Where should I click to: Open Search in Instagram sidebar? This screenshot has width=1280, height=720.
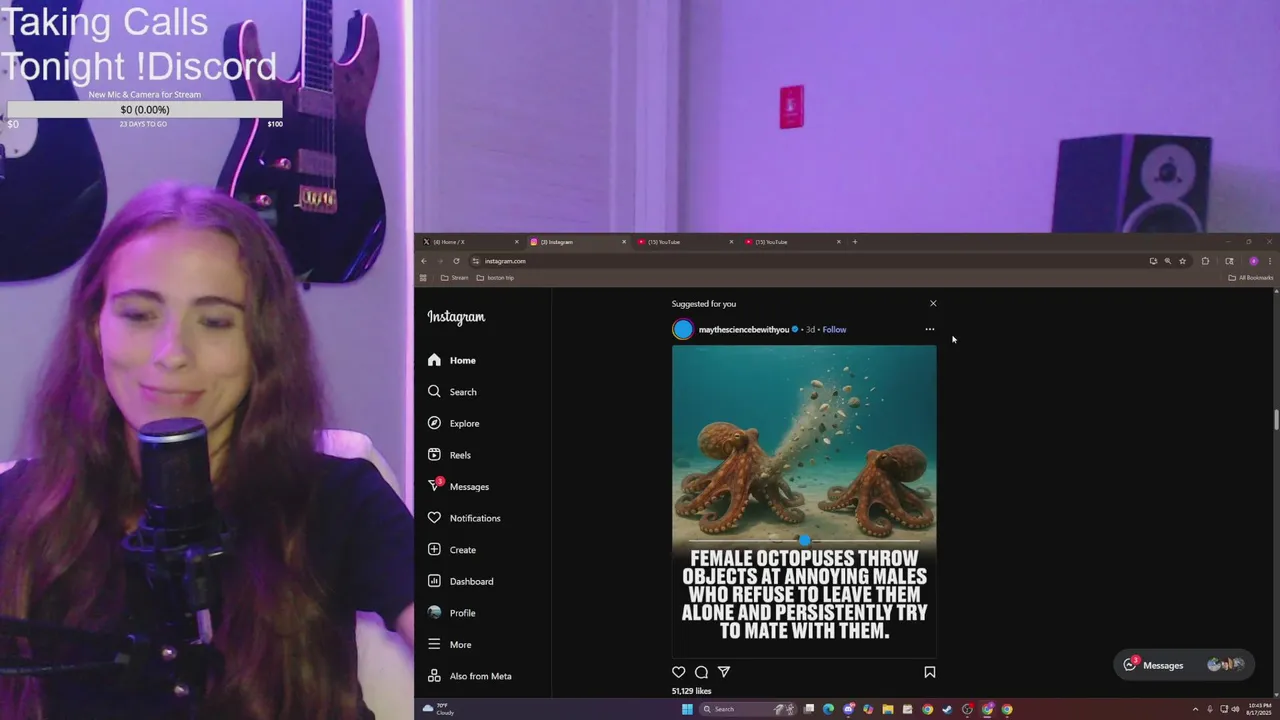point(451,392)
